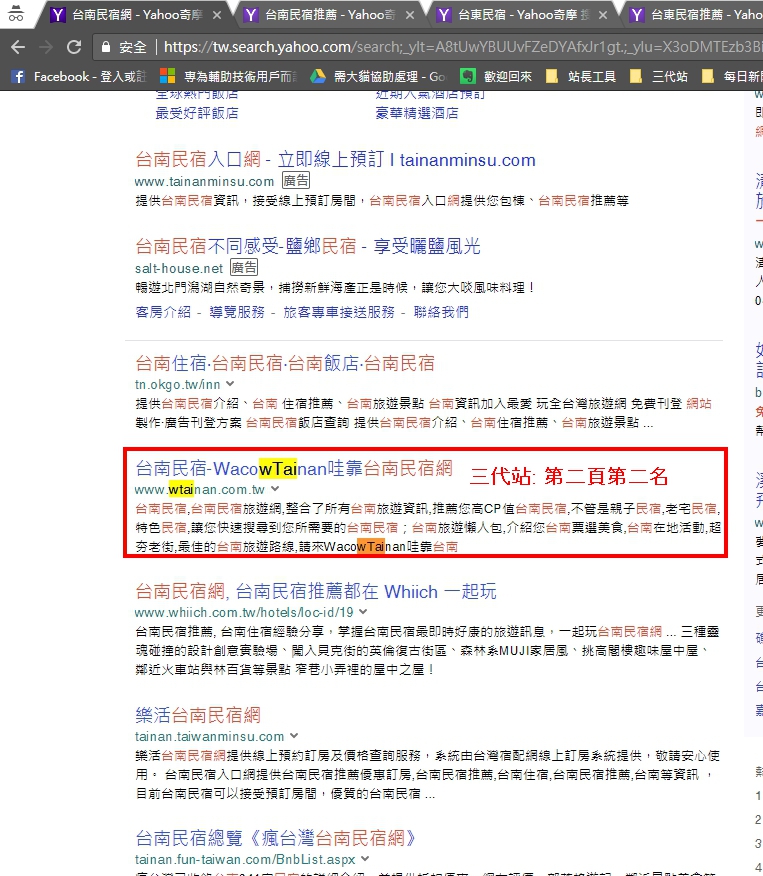
Task: Click the secure padlock icon in address bar
Action: pos(106,47)
